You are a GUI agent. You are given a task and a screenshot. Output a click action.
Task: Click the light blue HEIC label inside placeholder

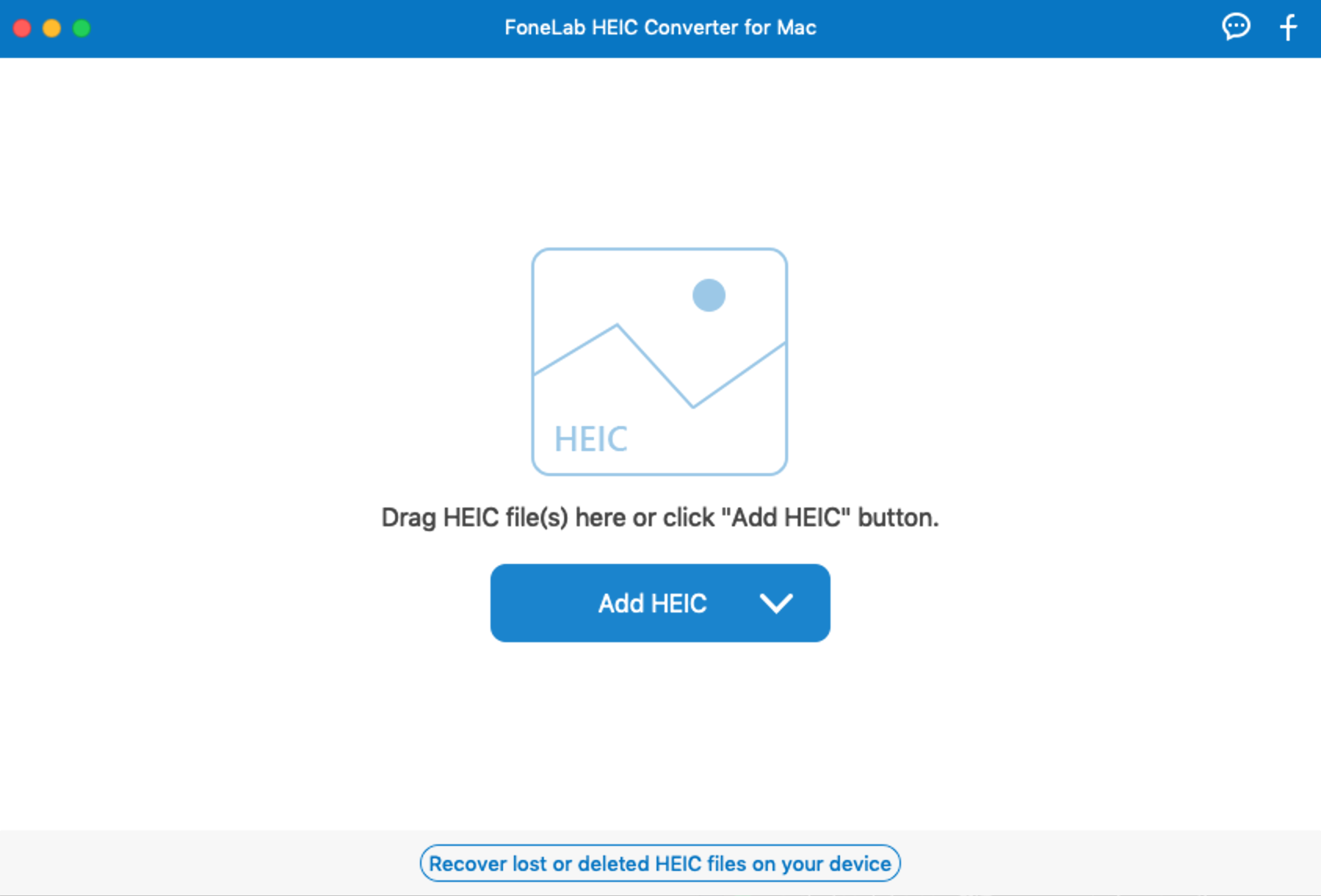[x=591, y=439]
